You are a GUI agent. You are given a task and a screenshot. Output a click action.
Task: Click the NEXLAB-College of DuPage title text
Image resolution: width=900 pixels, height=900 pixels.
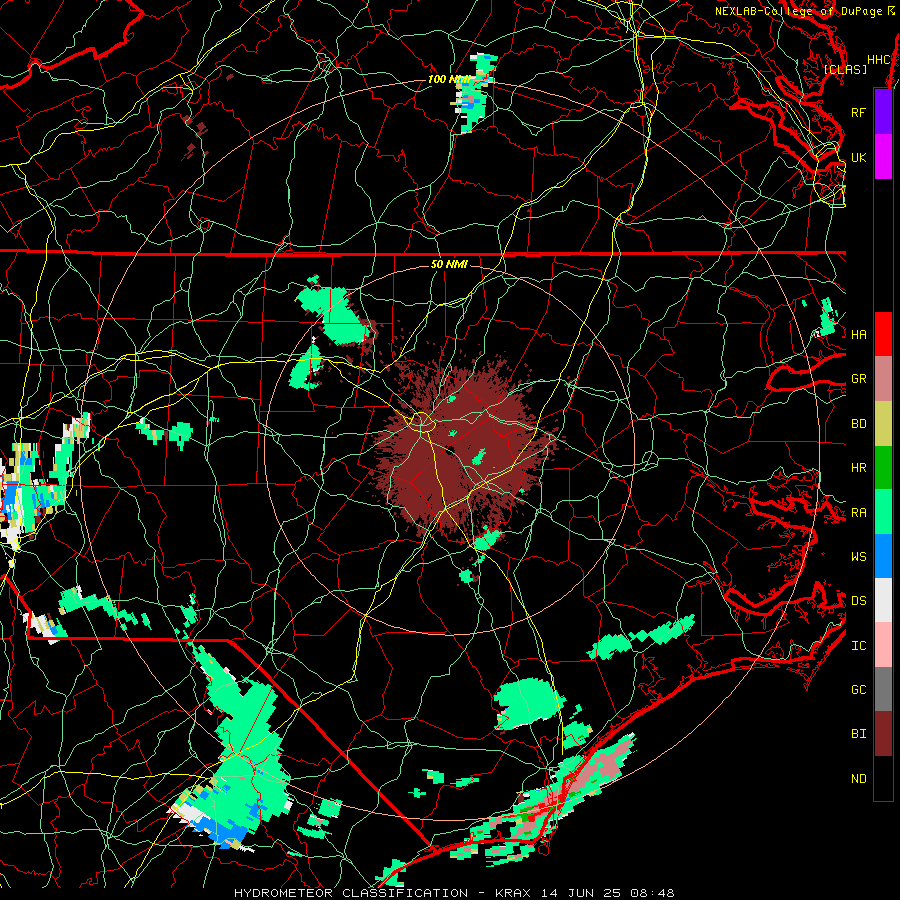tap(799, 11)
